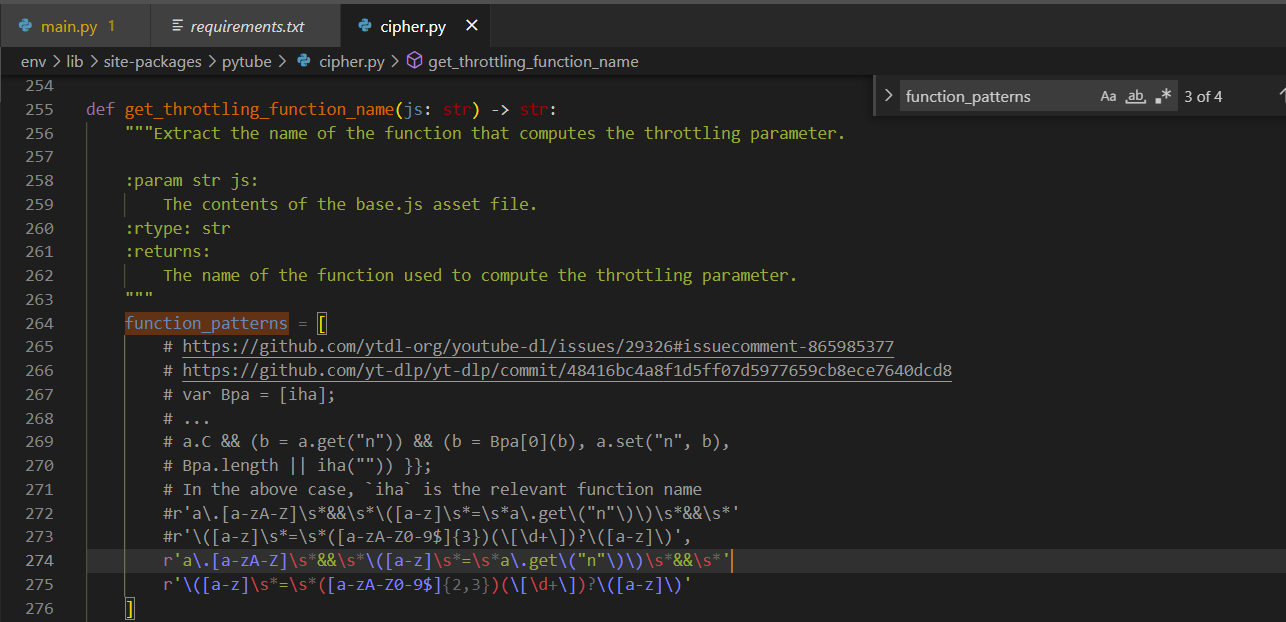This screenshot has height=622, width=1286.
Task: Open the pytube breadcrumb folder
Action: pos(247,61)
